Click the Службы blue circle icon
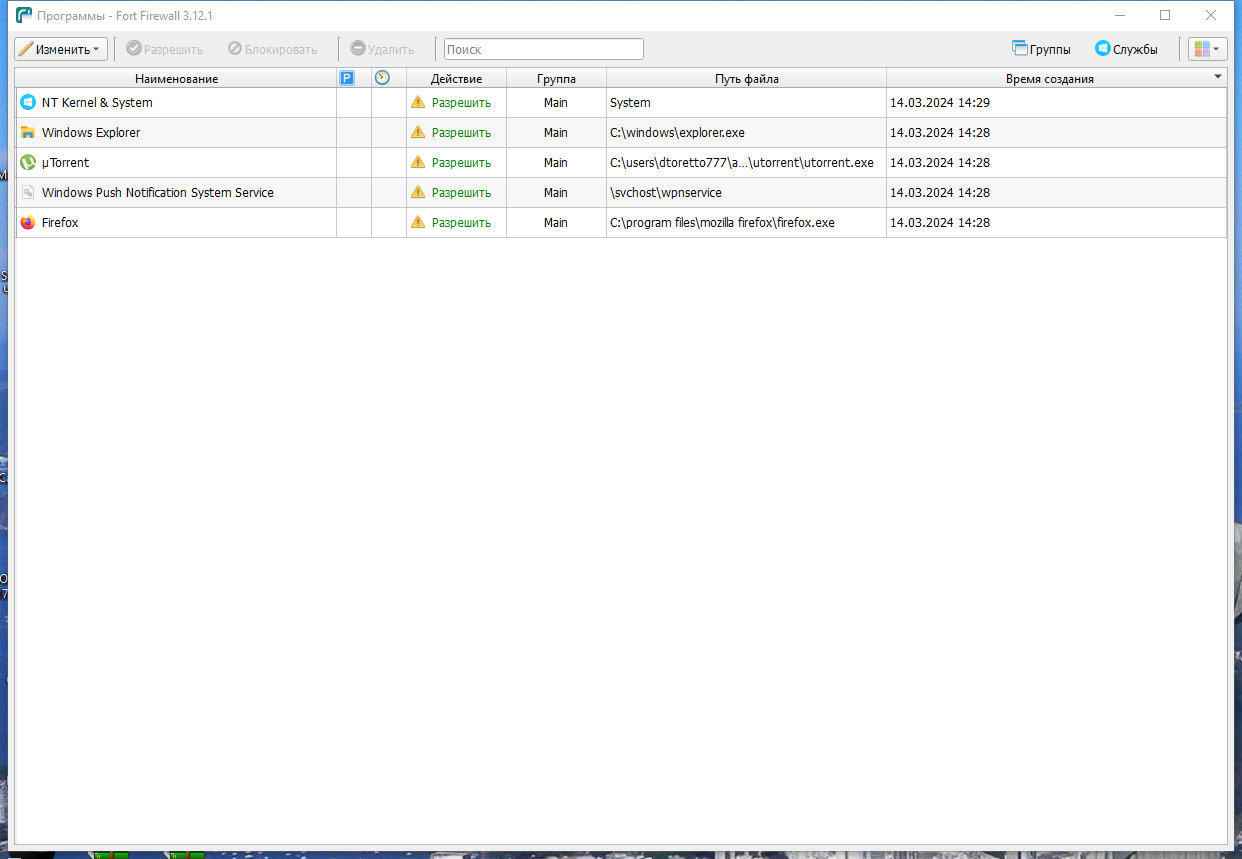Screen dimensions: 1242x859 [1103, 48]
